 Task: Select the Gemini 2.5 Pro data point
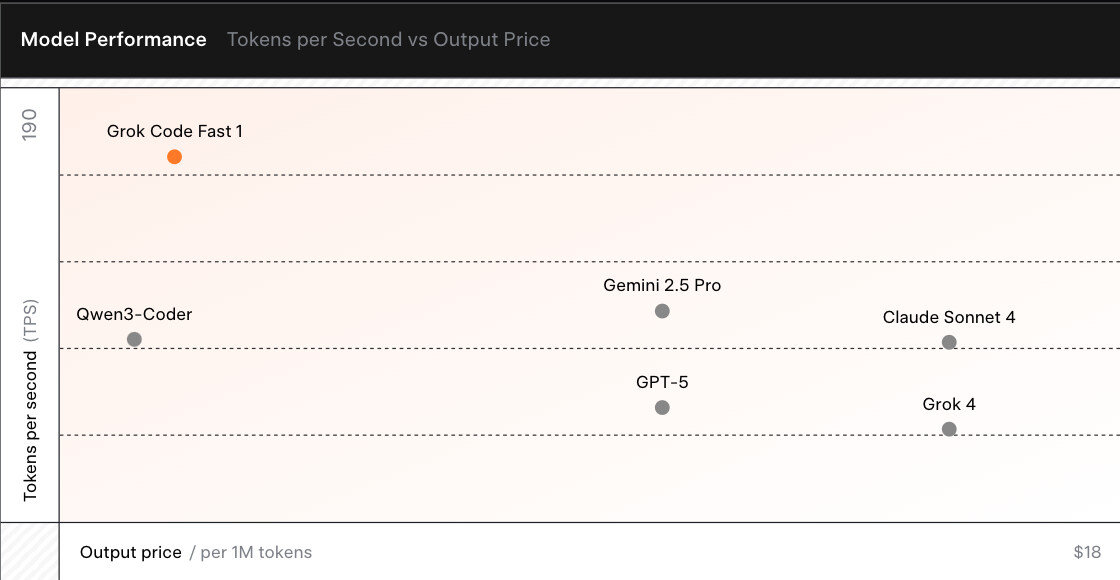point(662,311)
